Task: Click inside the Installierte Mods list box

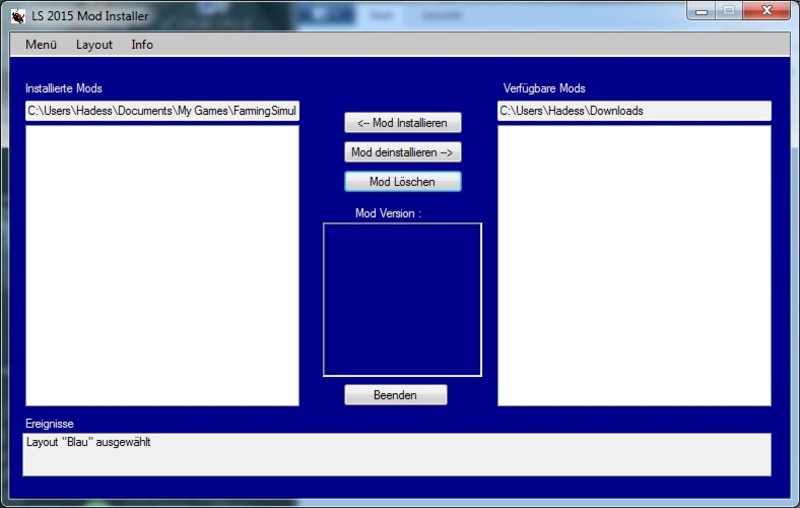Action: click(162, 265)
